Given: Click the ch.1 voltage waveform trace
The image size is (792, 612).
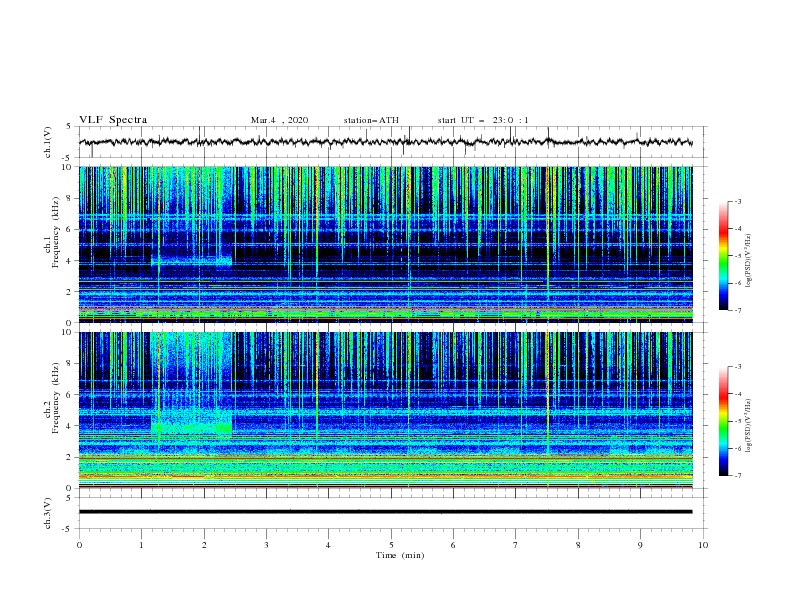Looking at the screenshot, I should point(385,142).
